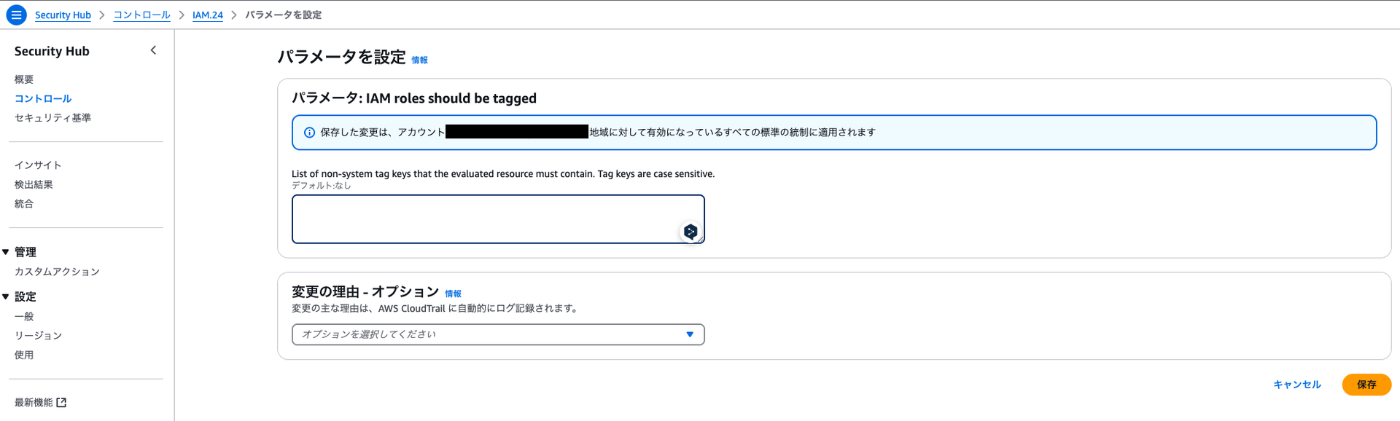
Task: Open the IAM.24 breadcrumb link
Action: click(x=207, y=15)
